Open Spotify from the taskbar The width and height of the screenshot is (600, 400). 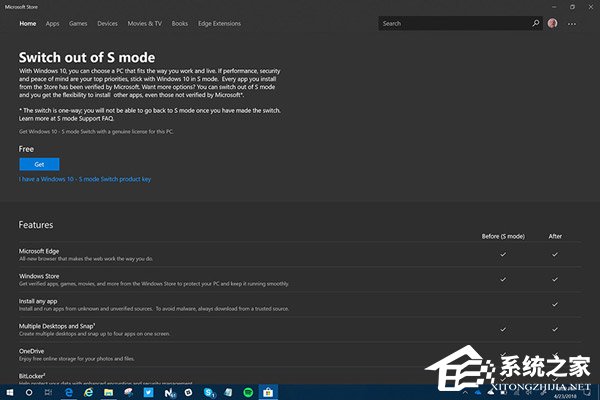click(248, 392)
